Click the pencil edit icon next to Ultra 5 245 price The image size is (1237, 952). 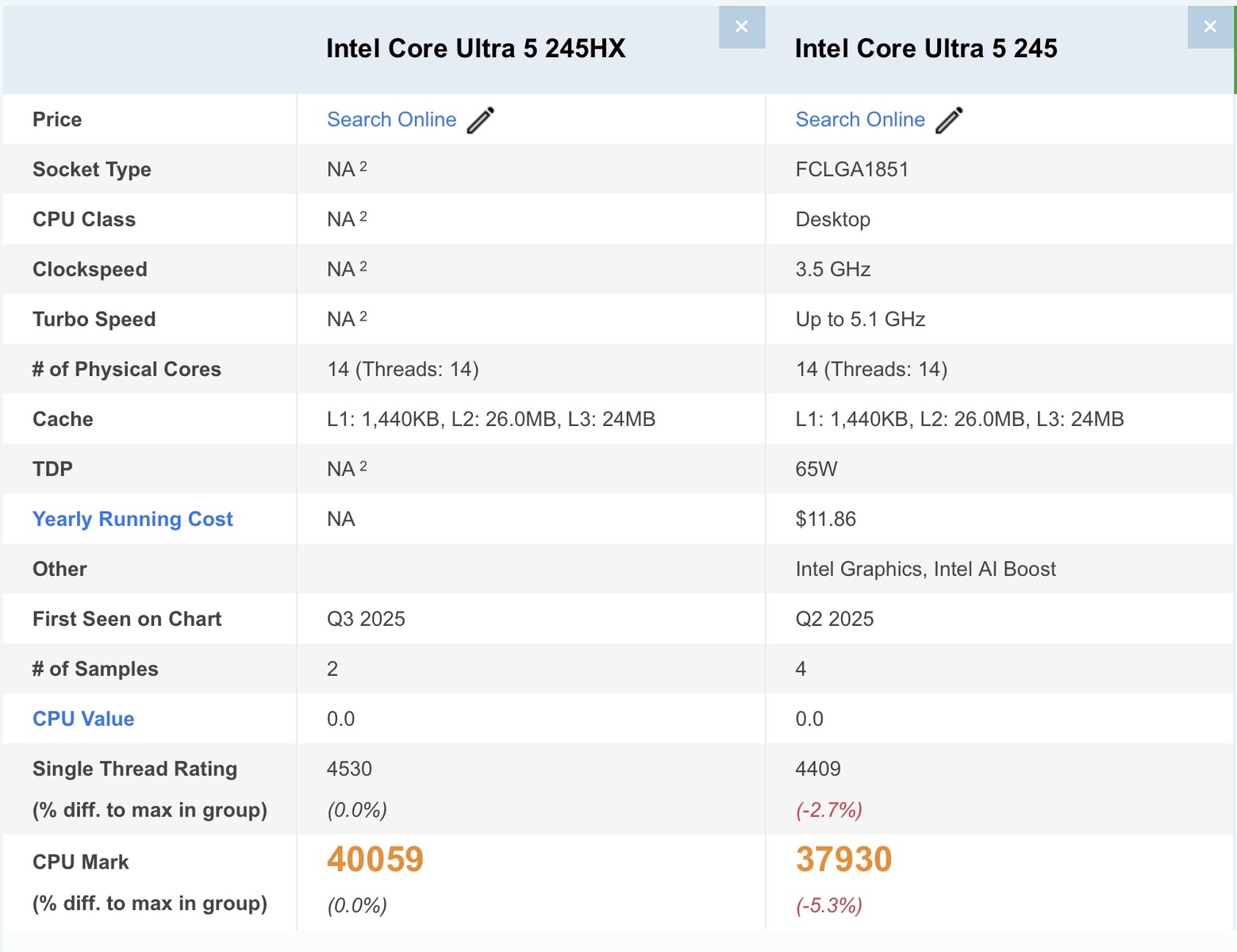tap(949, 119)
